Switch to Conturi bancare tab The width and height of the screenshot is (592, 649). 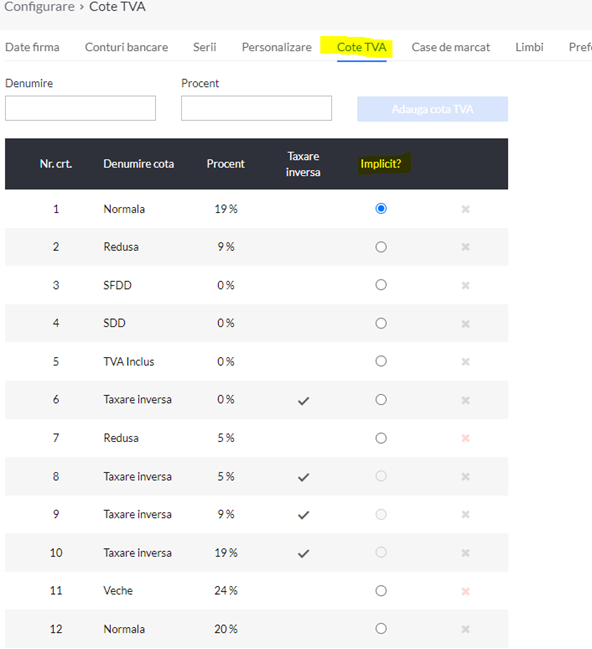pyautogui.click(x=126, y=47)
